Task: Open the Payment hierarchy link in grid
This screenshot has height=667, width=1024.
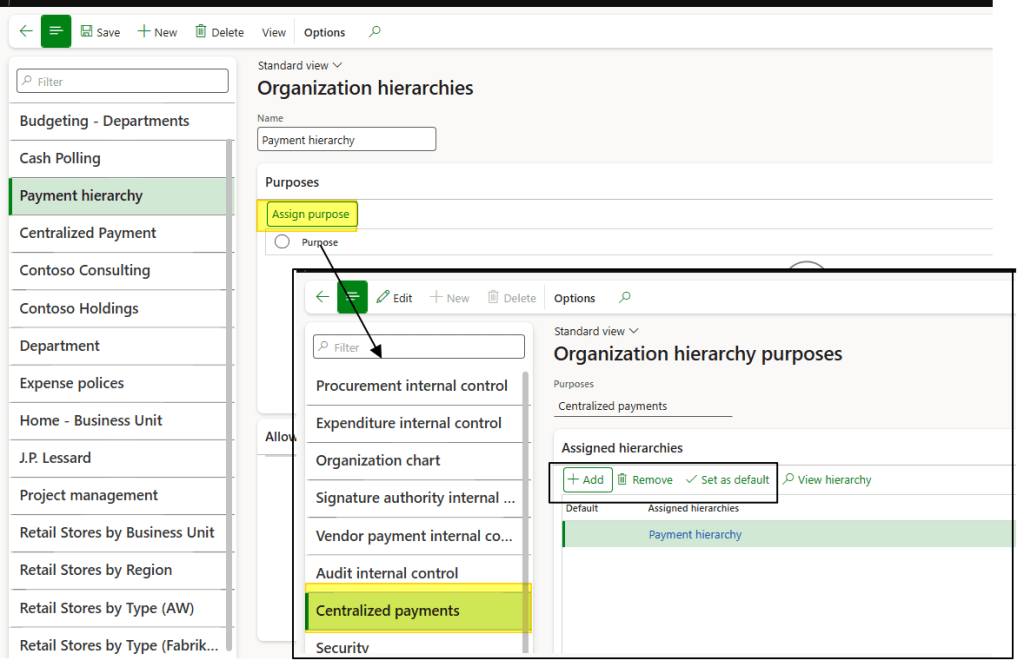Action: (x=695, y=535)
